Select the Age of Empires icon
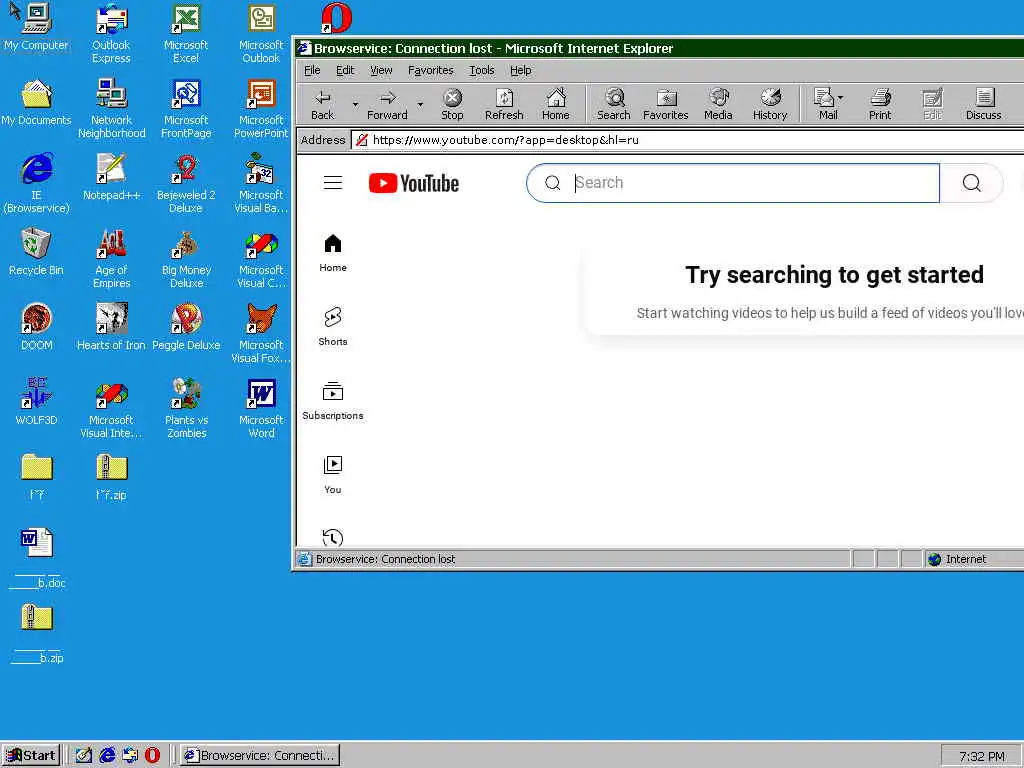The image size is (1024, 768). (112, 259)
